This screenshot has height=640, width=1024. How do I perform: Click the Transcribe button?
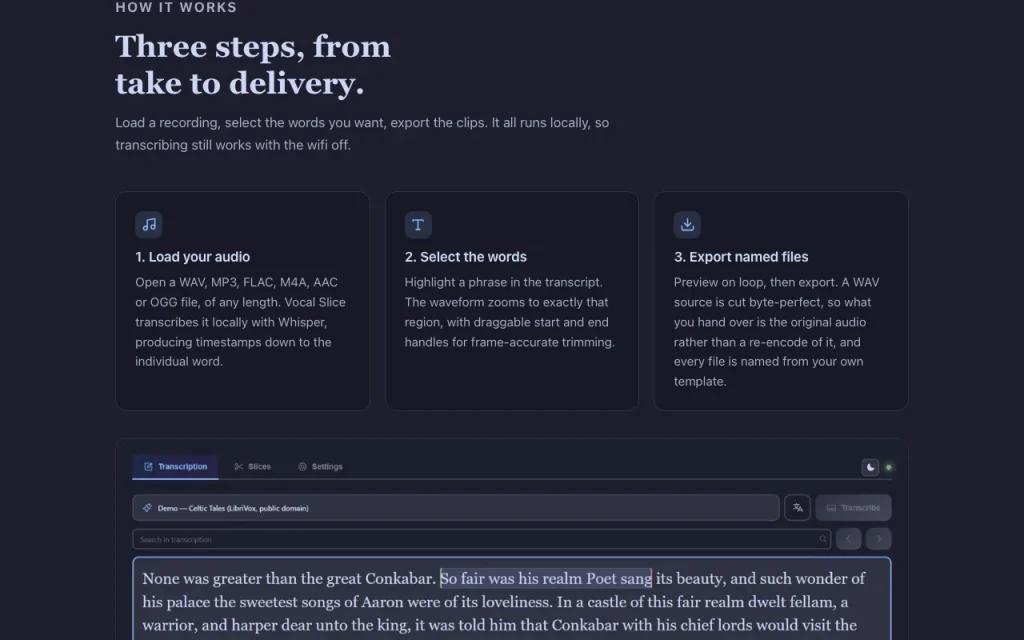[x=853, y=507]
